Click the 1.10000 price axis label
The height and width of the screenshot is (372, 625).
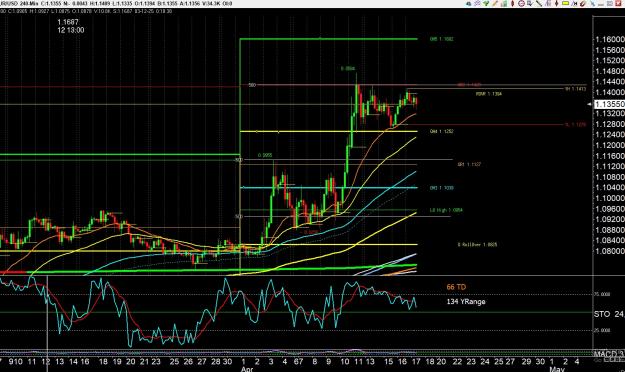(x=609, y=198)
